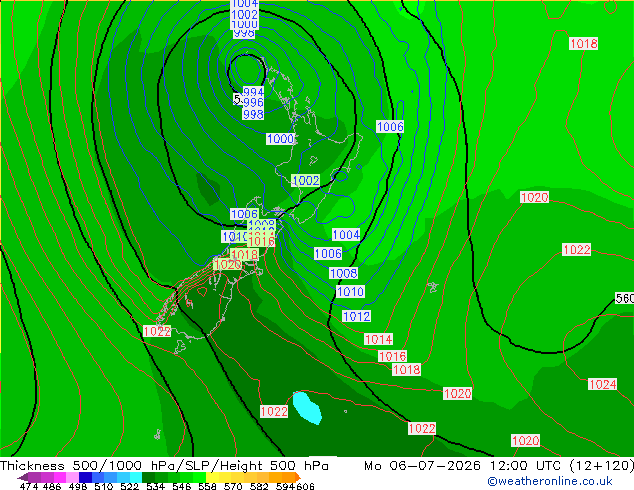
Task: Pick the bright magenta legend swatch
Action: point(60,477)
